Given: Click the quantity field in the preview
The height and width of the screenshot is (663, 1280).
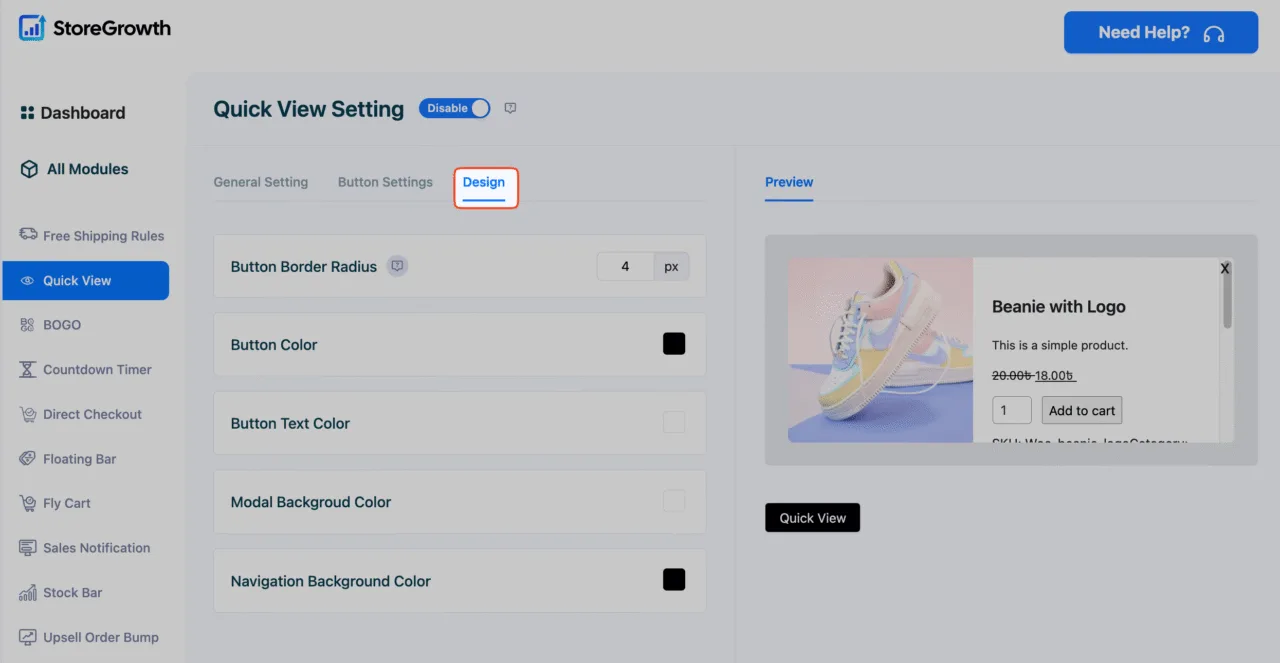Looking at the screenshot, I should 1011,410.
